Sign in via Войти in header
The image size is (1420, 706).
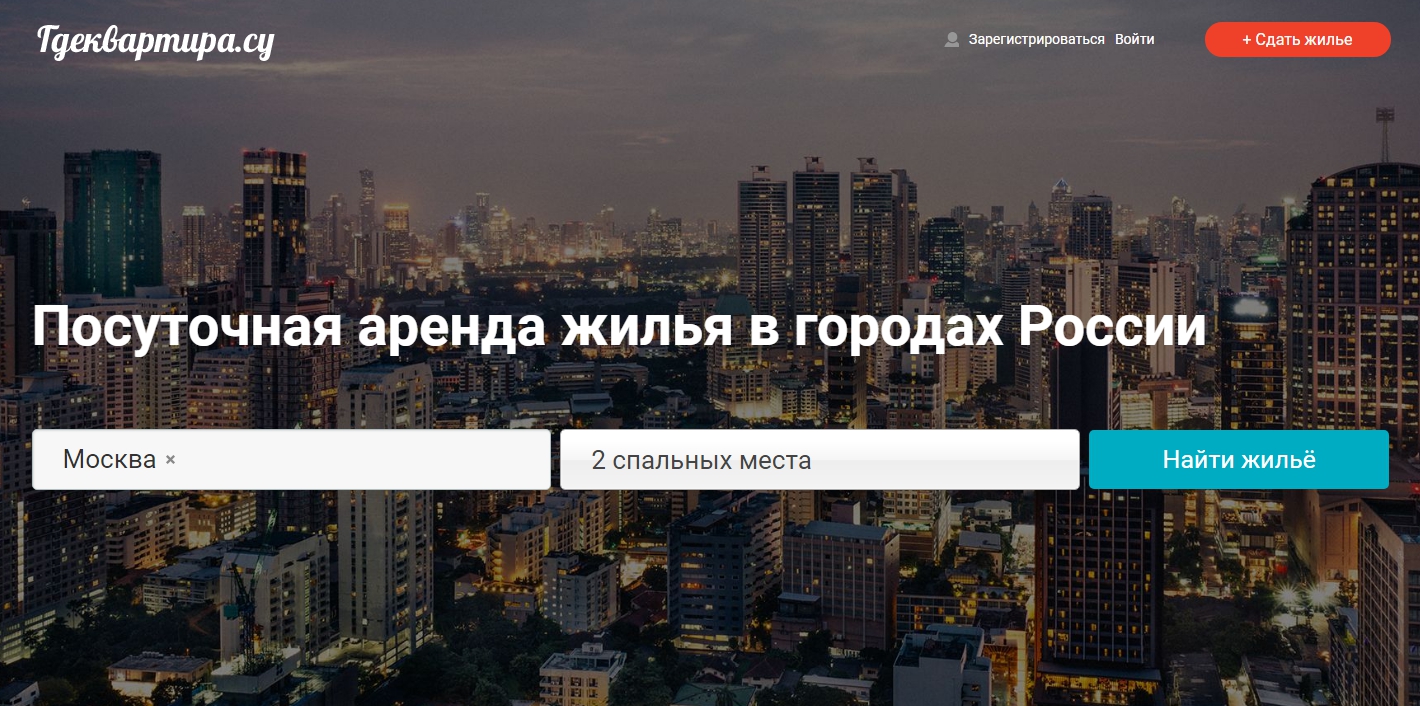tap(1135, 40)
